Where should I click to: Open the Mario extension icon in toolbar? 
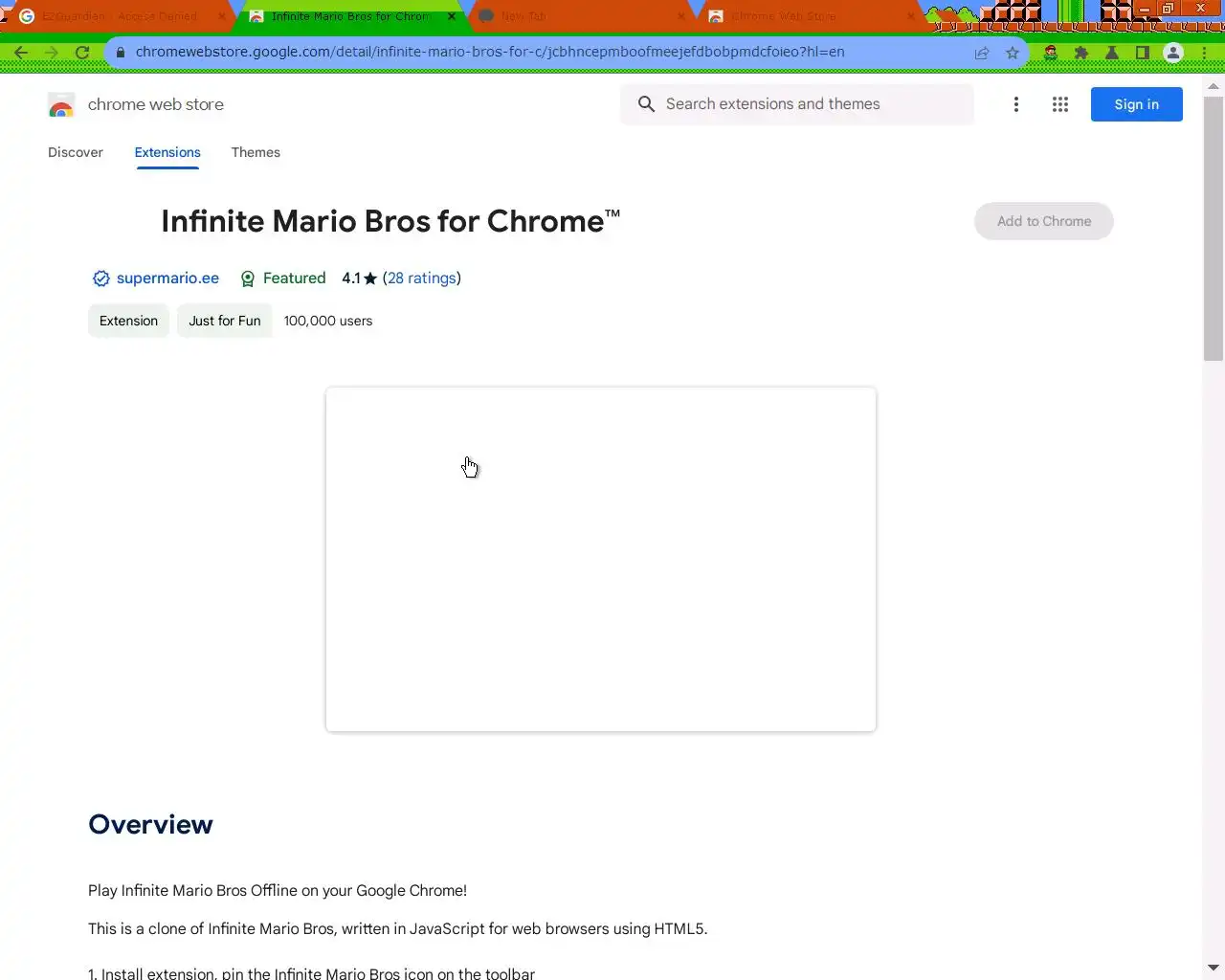(1051, 53)
